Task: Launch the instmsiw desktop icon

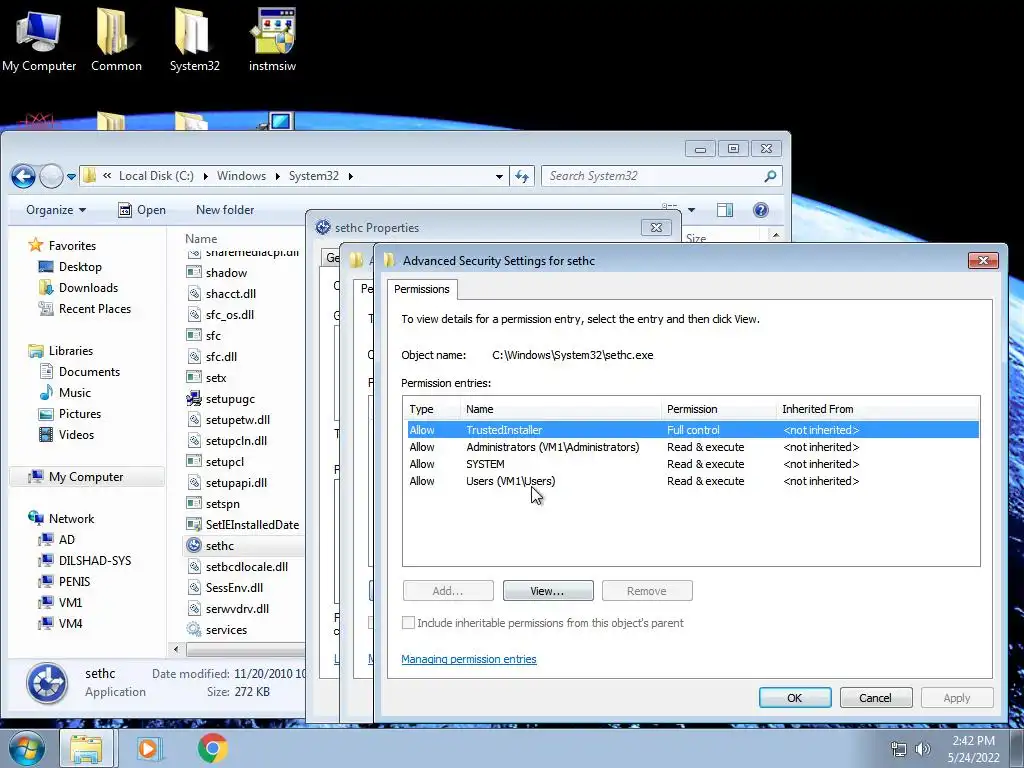Action: coord(272,40)
